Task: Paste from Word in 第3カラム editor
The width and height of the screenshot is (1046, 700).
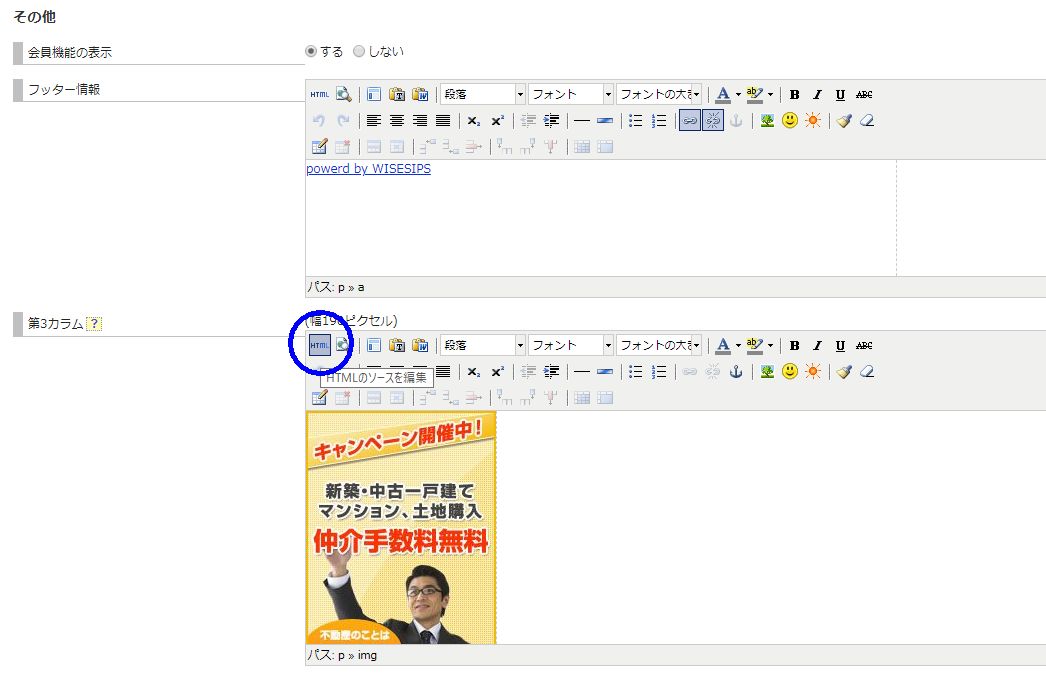Action: [x=420, y=346]
